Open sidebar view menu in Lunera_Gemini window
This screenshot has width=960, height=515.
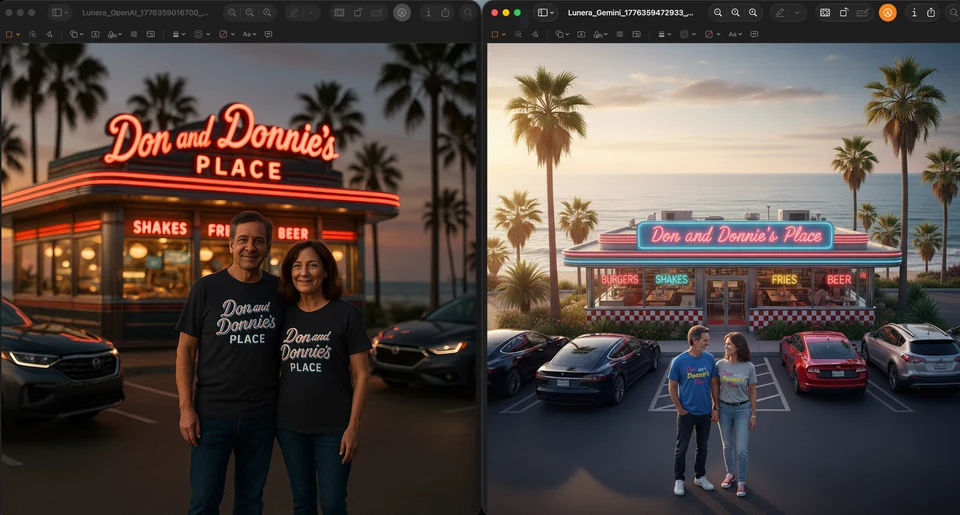pos(546,12)
